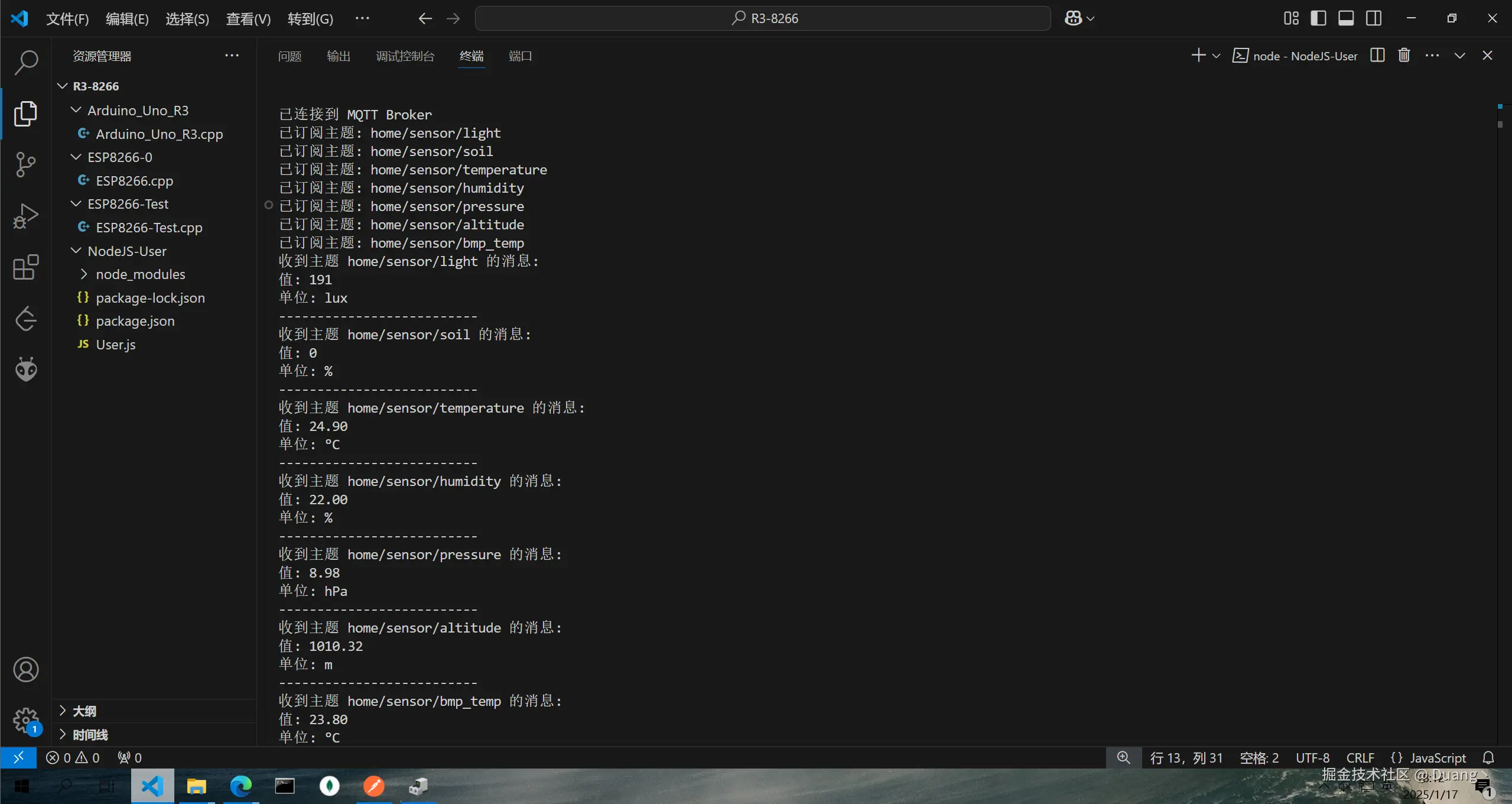Split the terminal pane
The width and height of the screenshot is (1512, 804).
coord(1377,56)
